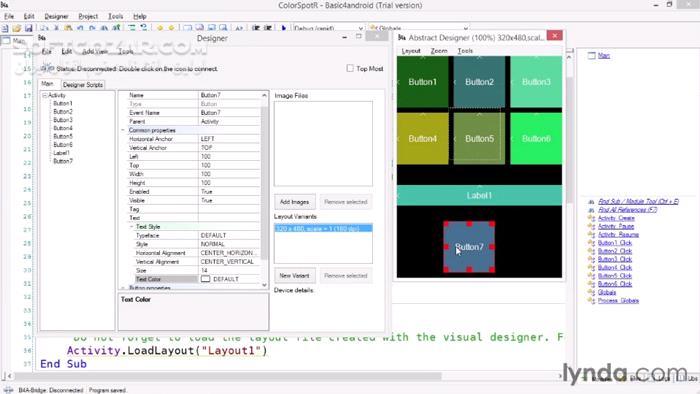Click the binoculars icon beside Find All References
Viewport: 700px width, 394px height.
click(591, 210)
